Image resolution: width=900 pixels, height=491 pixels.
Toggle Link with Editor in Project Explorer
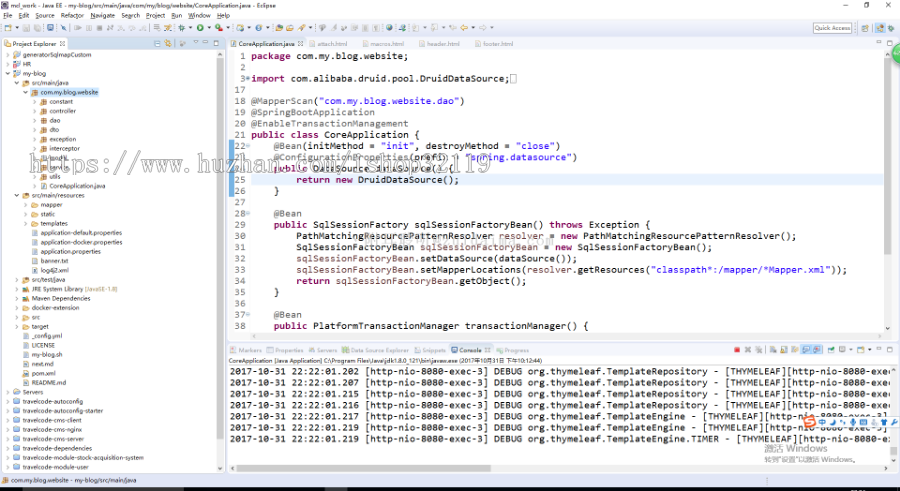(168, 43)
